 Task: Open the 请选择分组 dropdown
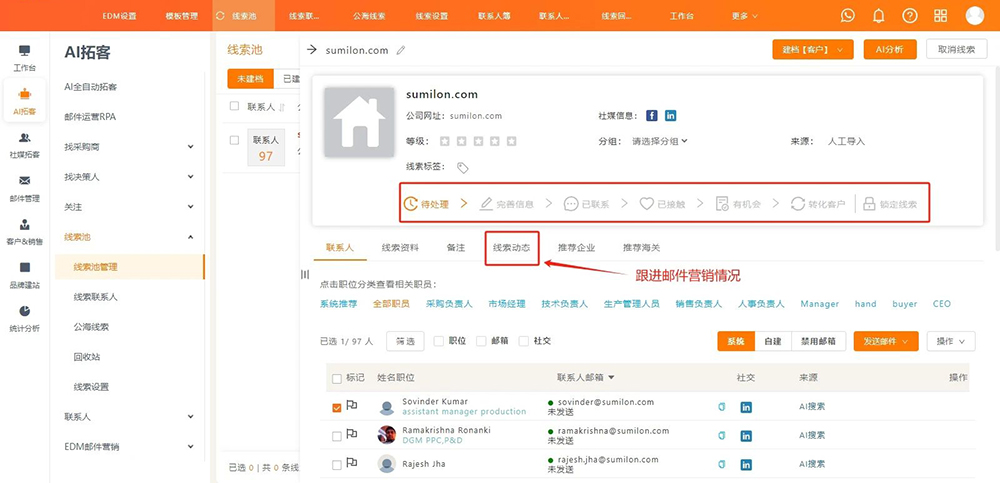659,141
